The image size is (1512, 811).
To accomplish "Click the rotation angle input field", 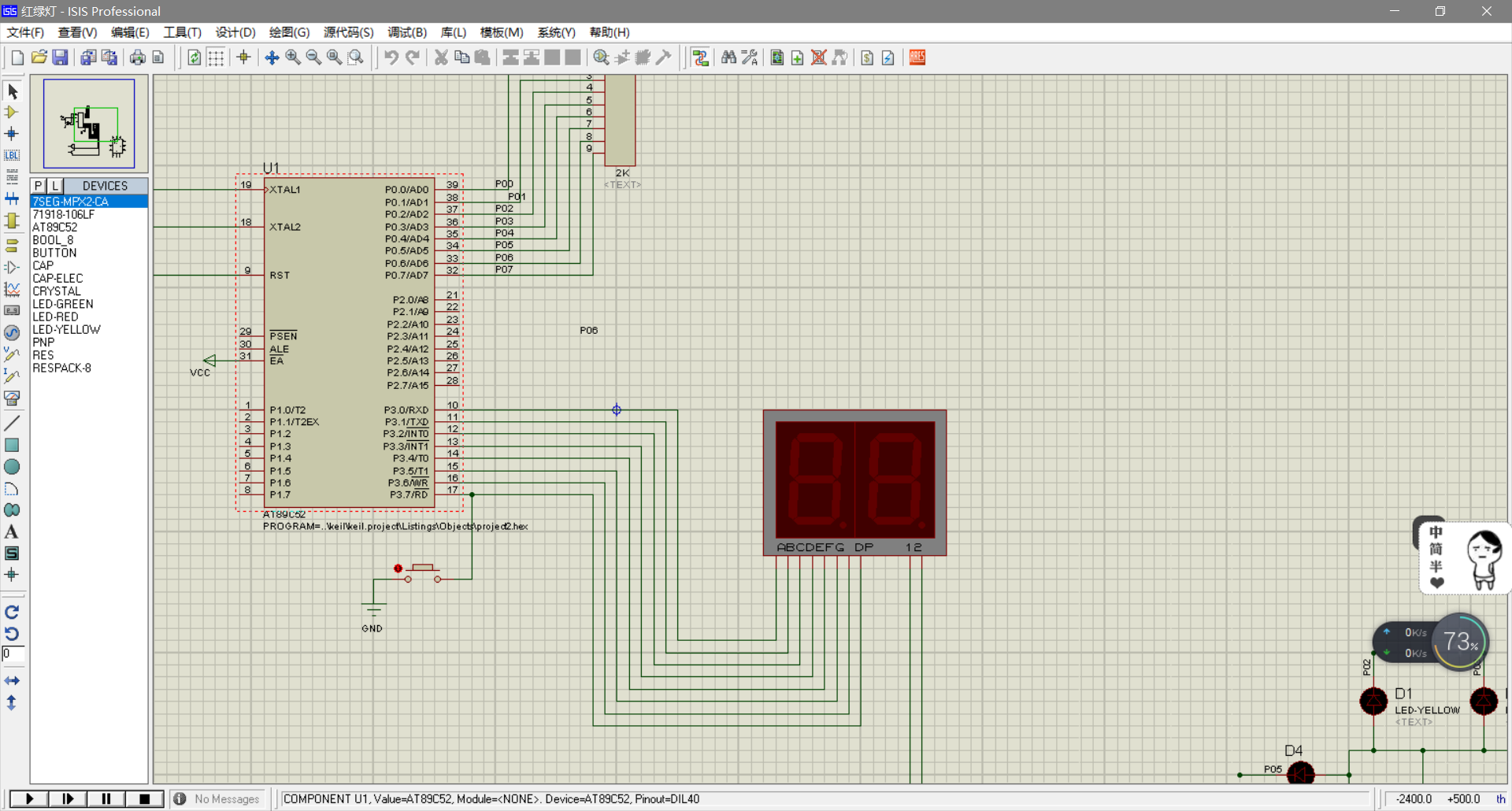I will tap(13, 654).
